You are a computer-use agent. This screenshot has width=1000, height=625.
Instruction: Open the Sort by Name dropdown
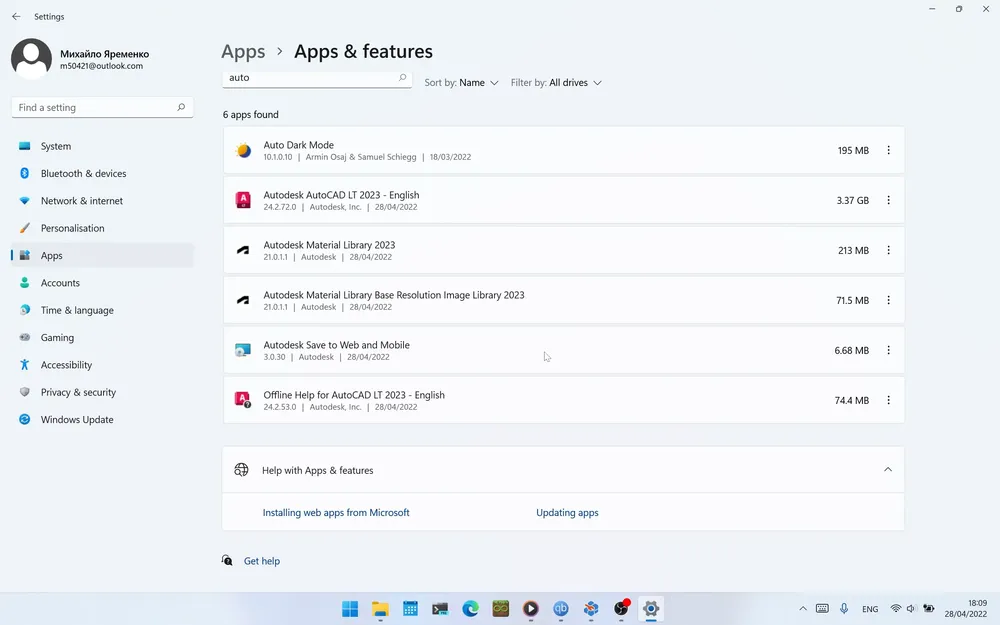[x=461, y=83]
